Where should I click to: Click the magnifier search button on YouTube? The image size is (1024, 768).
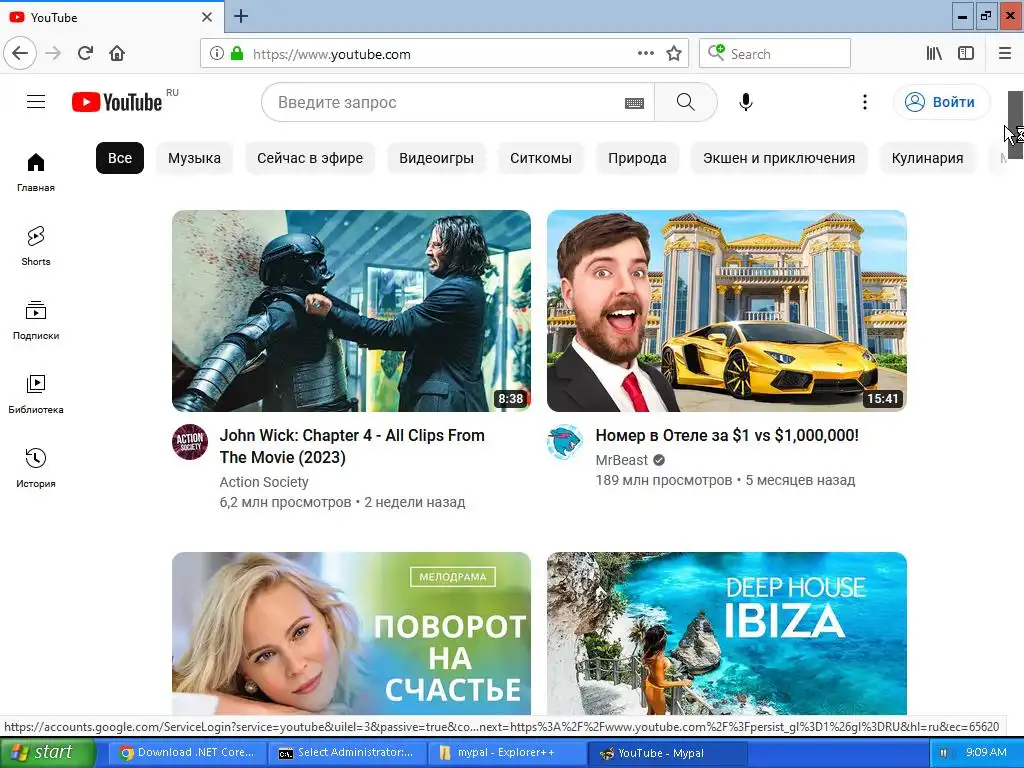pyautogui.click(x=685, y=102)
